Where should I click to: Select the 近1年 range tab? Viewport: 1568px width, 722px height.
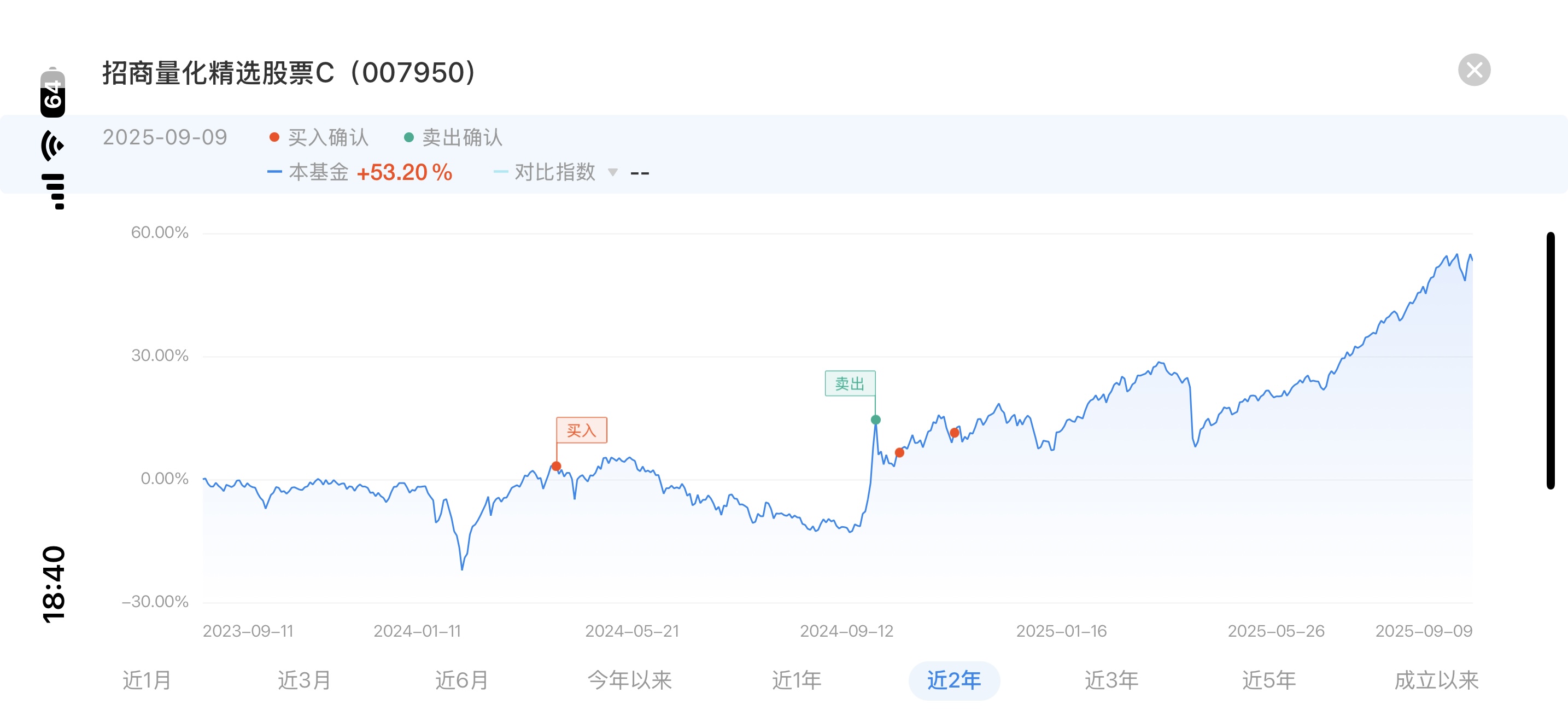[796, 680]
